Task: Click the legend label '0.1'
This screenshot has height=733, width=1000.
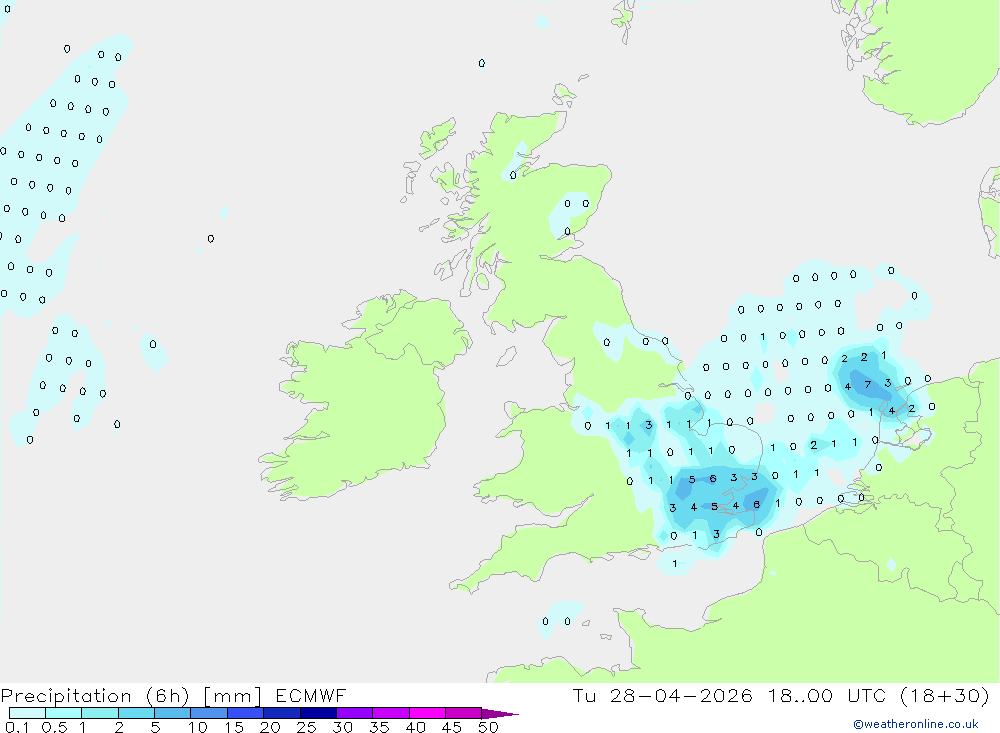Action: coord(17,727)
